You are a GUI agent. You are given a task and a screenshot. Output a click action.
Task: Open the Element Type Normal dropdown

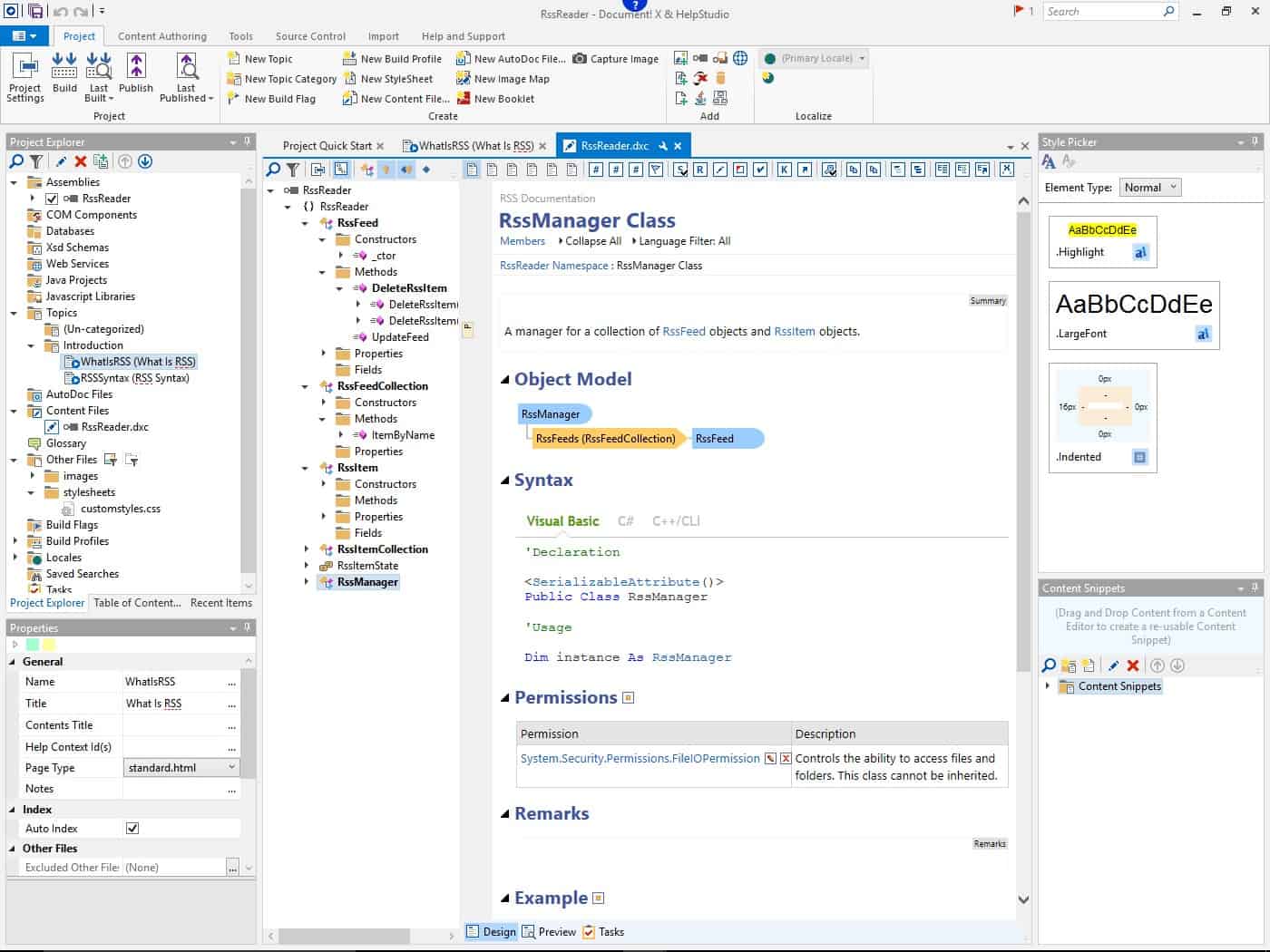coord(1149,188)
